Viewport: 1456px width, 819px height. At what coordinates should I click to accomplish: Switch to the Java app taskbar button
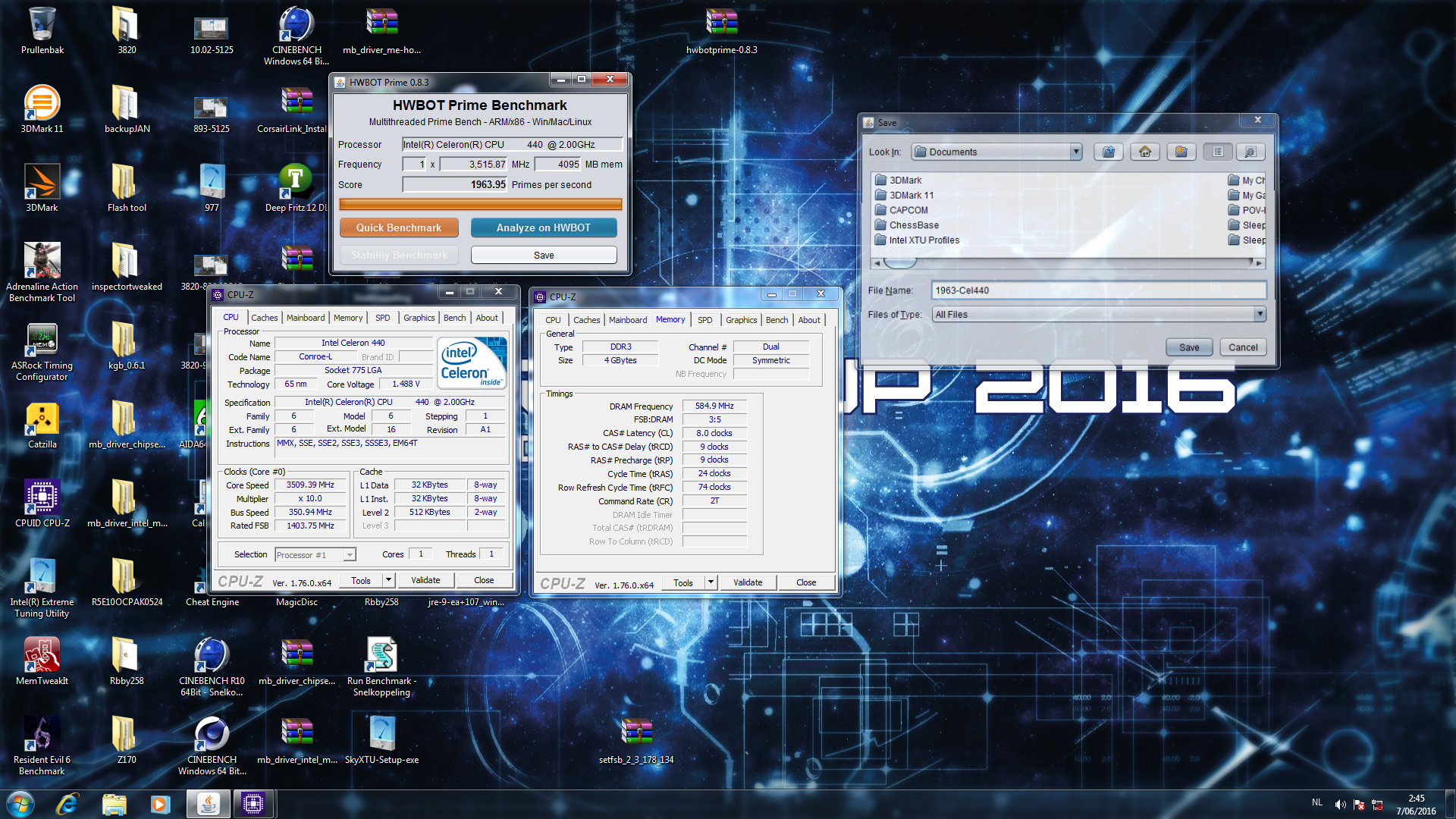[x=209, y=804]
